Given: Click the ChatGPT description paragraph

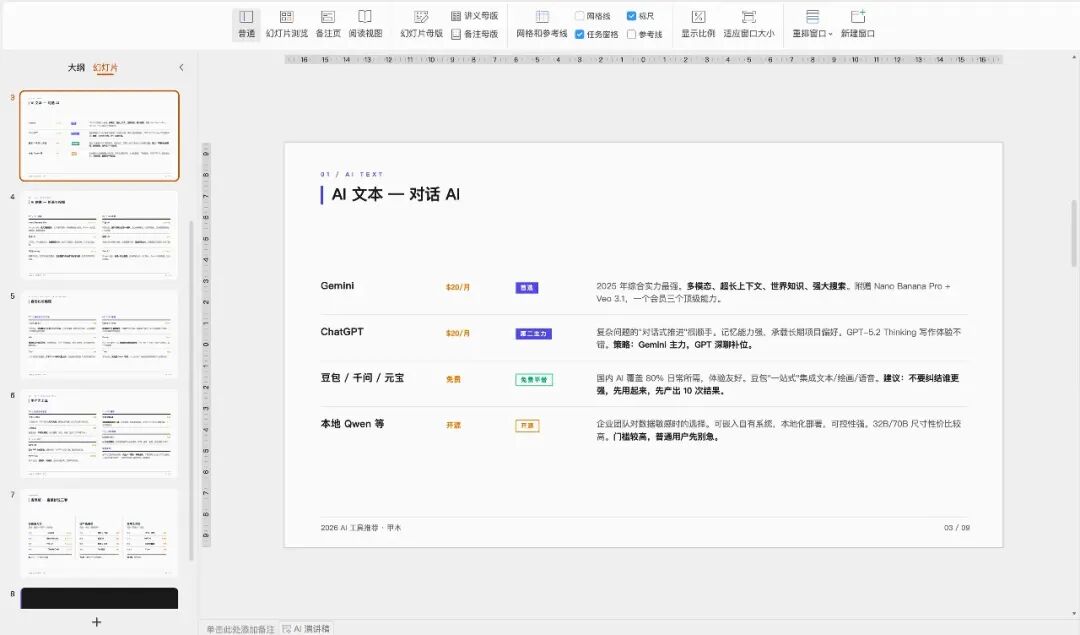Looking at the screenshot, I should click(x=778, y=338).
